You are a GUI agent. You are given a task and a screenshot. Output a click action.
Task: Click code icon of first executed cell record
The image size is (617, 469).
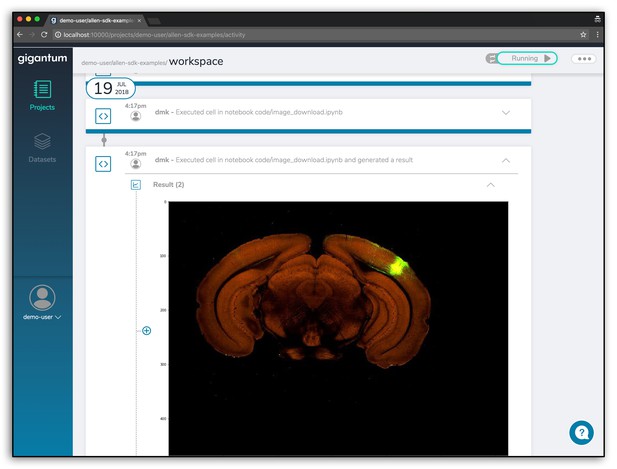pyautogui.click(x=103, y=116)
